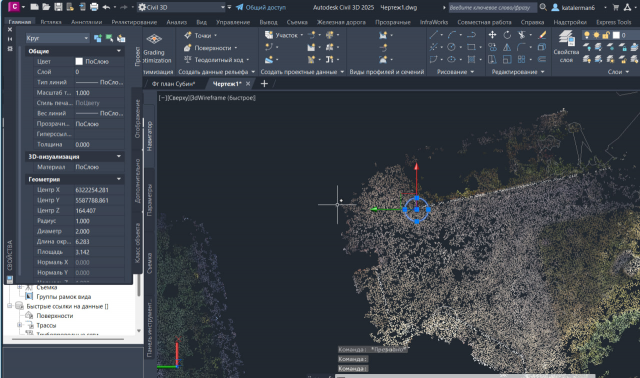Click the Print icon in quick access toolbar
Image resolution: width=640 pixels, height=378 pixels.
(94, 7)
